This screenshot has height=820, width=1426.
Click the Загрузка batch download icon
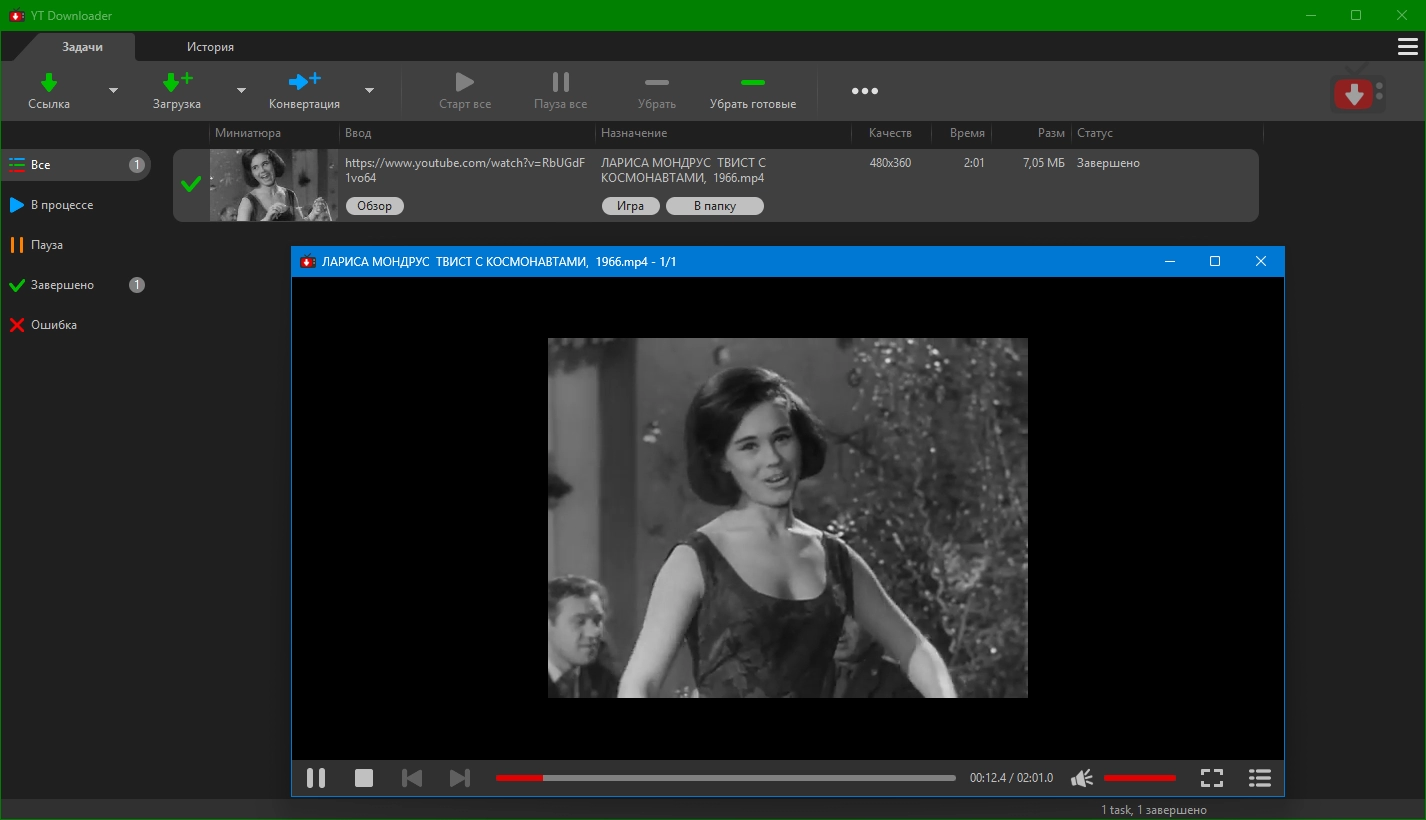177,82
